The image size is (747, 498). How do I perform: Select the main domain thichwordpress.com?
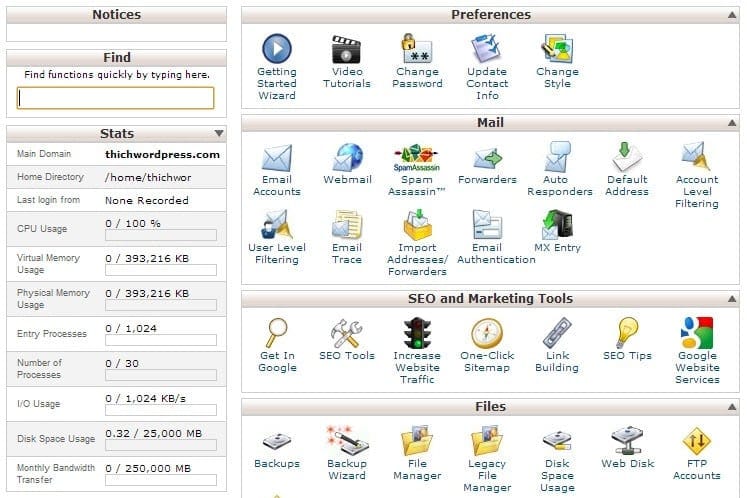162,154
